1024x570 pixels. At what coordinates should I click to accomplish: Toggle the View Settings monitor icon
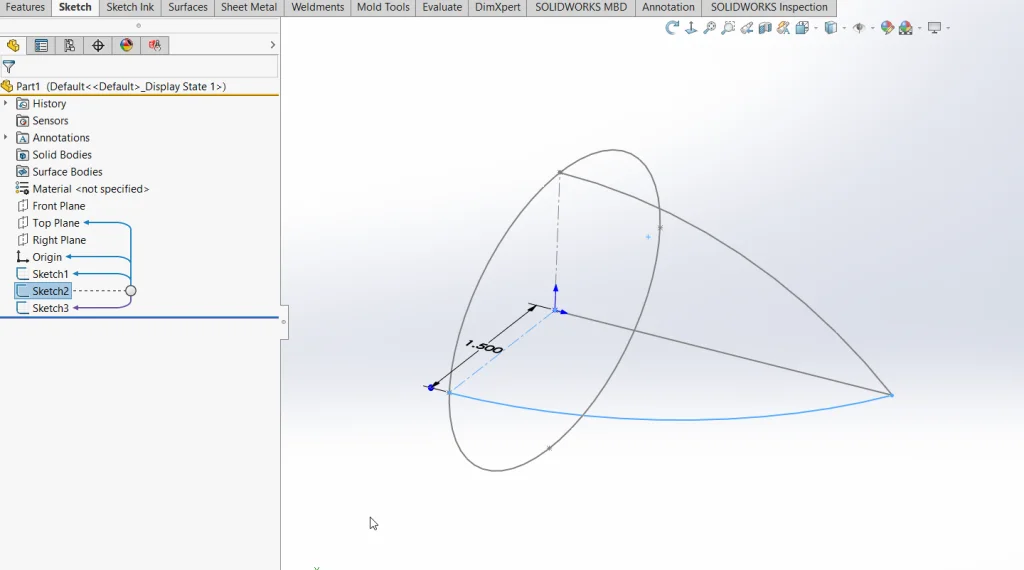[x=934, y=28]
